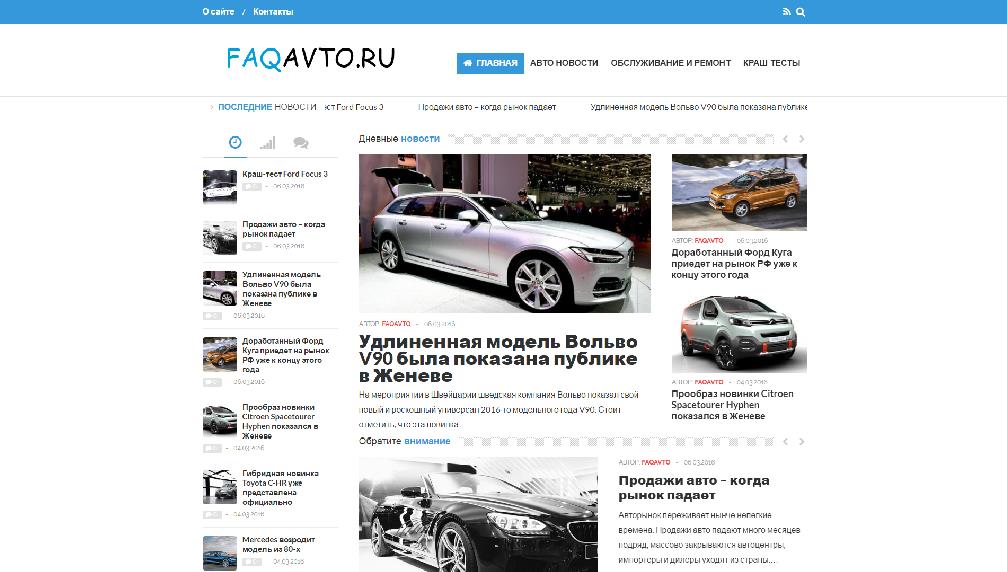Open the Контакты link
Image resolution: width=1007 pixels, height=572 pixels.
(273, 12)
